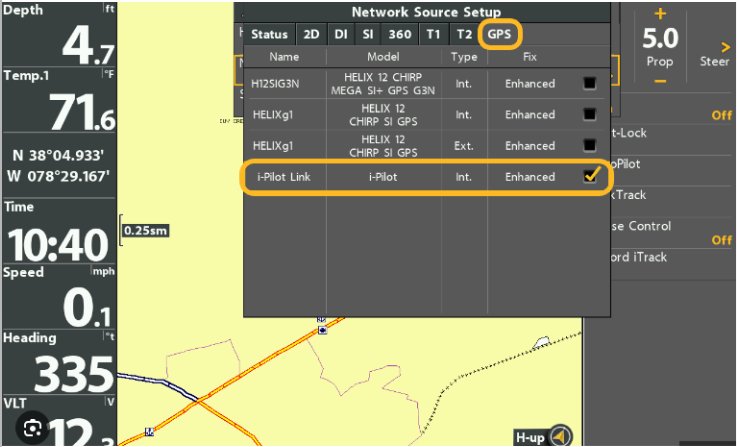Click the 5.0 Prop speed value
Viewport: 737px width, 447px height.
[x=660, y=38]
